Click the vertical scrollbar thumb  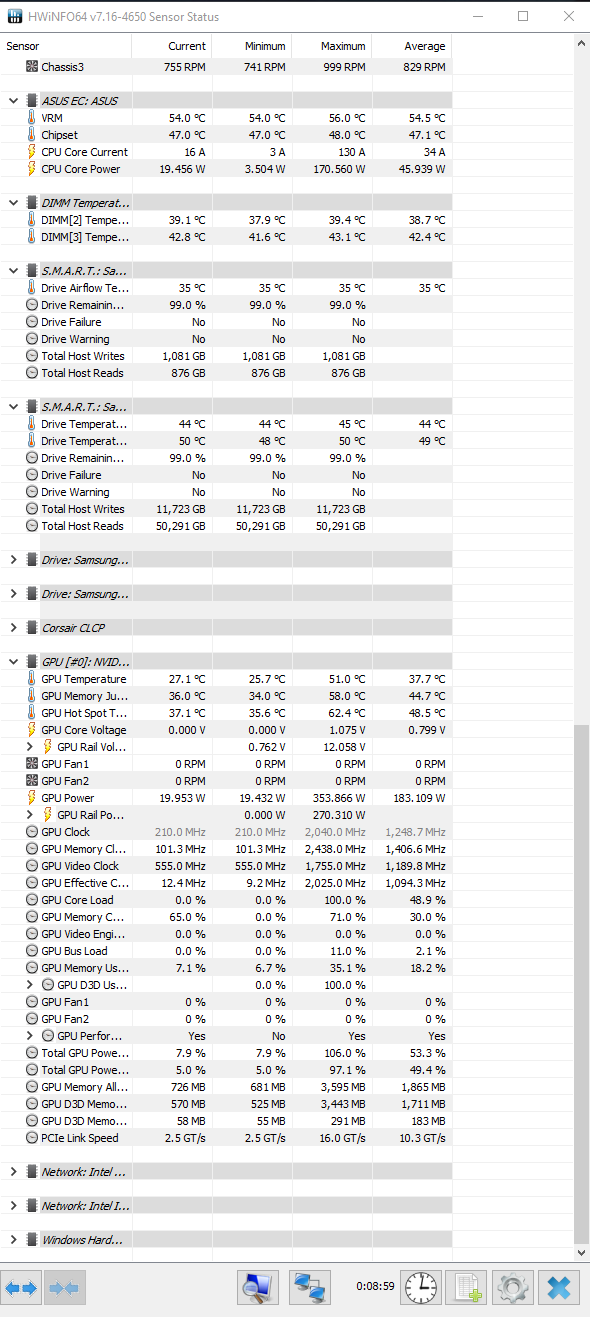pos(582,984)
